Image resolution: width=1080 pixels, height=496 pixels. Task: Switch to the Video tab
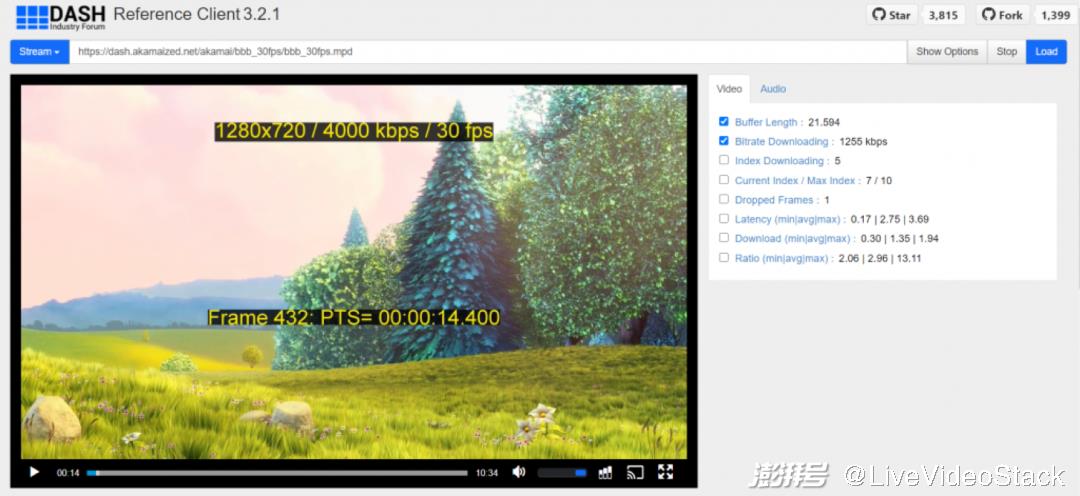(729, 89)
